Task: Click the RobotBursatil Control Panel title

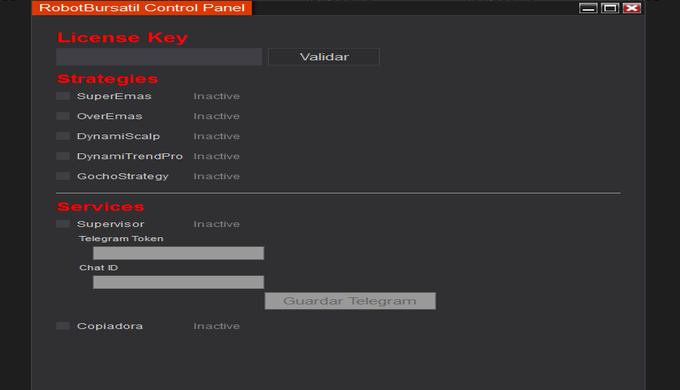Action: pyautogui.click(x=142, y=8)
